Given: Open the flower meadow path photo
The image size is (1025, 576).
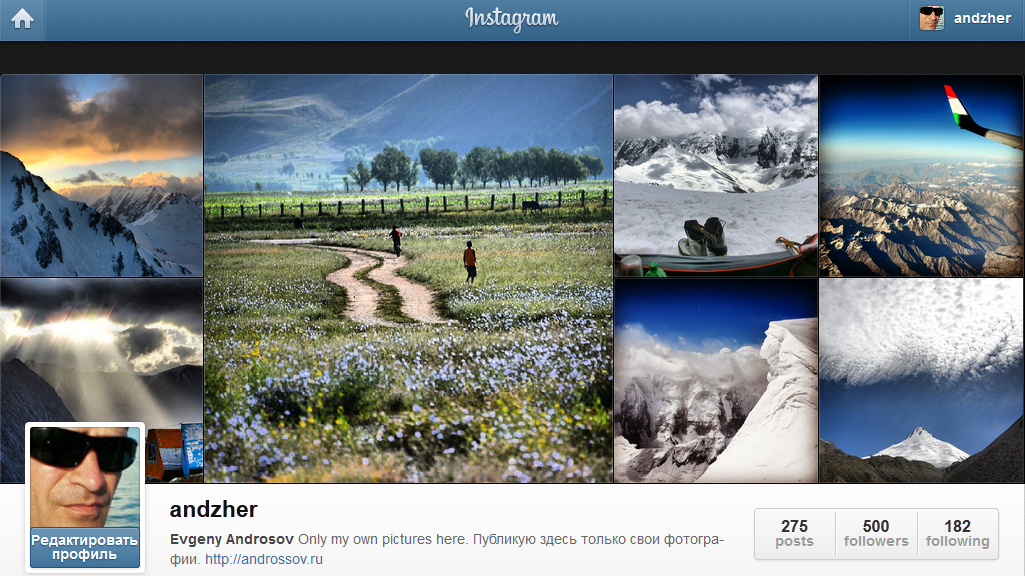Looking at the screenshot, I should [x=409, y=279].
